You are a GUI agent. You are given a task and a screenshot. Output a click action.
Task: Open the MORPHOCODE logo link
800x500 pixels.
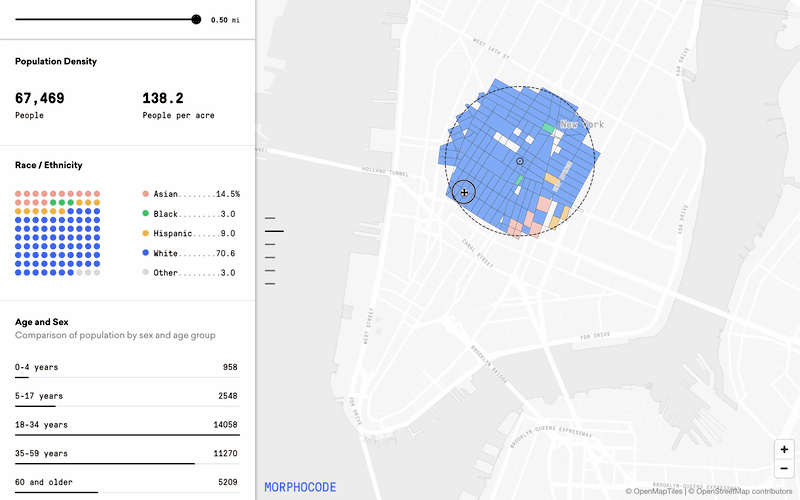point(300,487)
